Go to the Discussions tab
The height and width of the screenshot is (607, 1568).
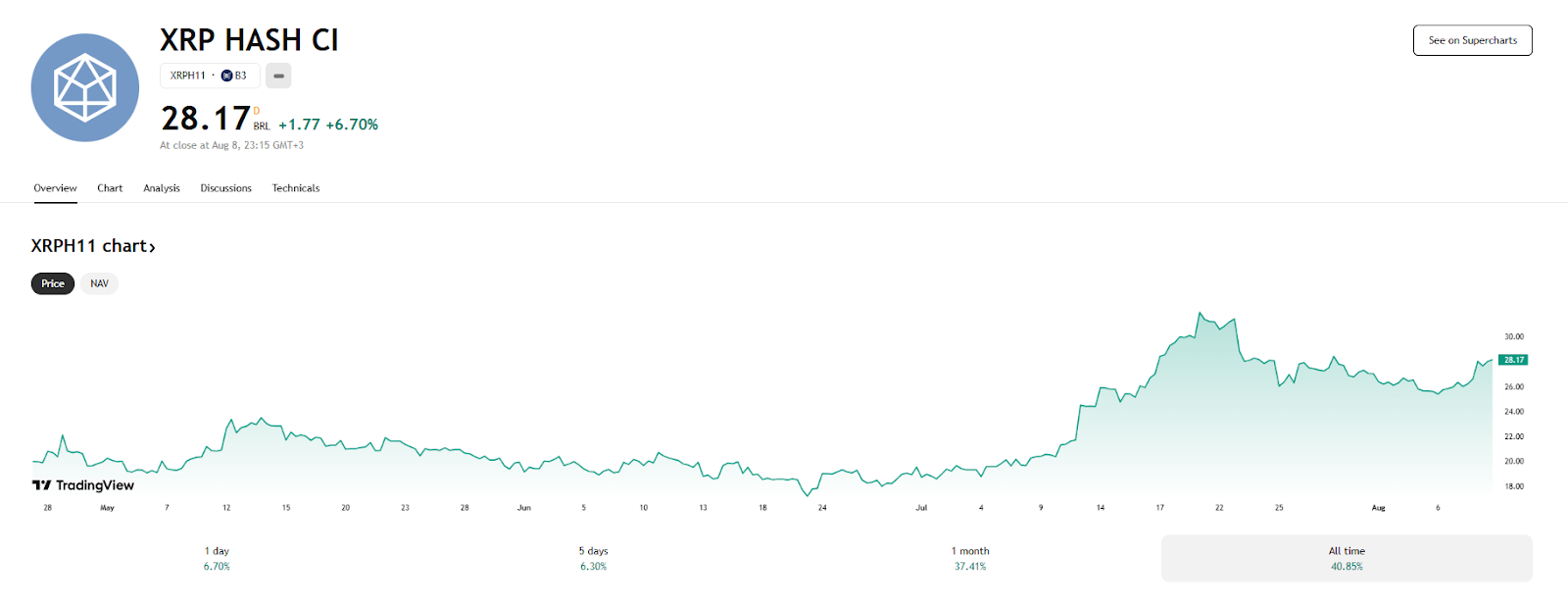coord(225,188)
